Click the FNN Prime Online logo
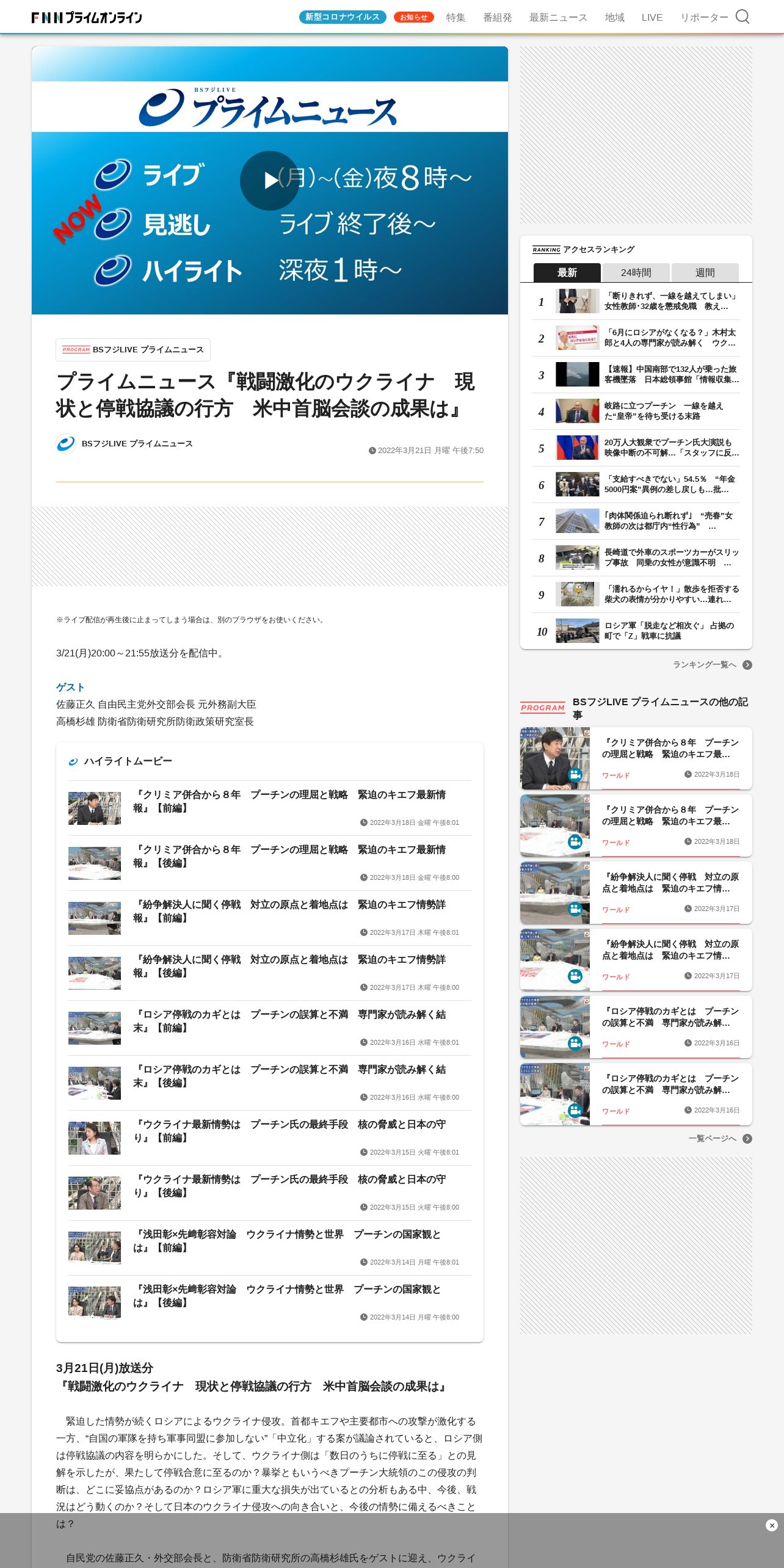Screen dimensions: 784x1568 (87, 17)
